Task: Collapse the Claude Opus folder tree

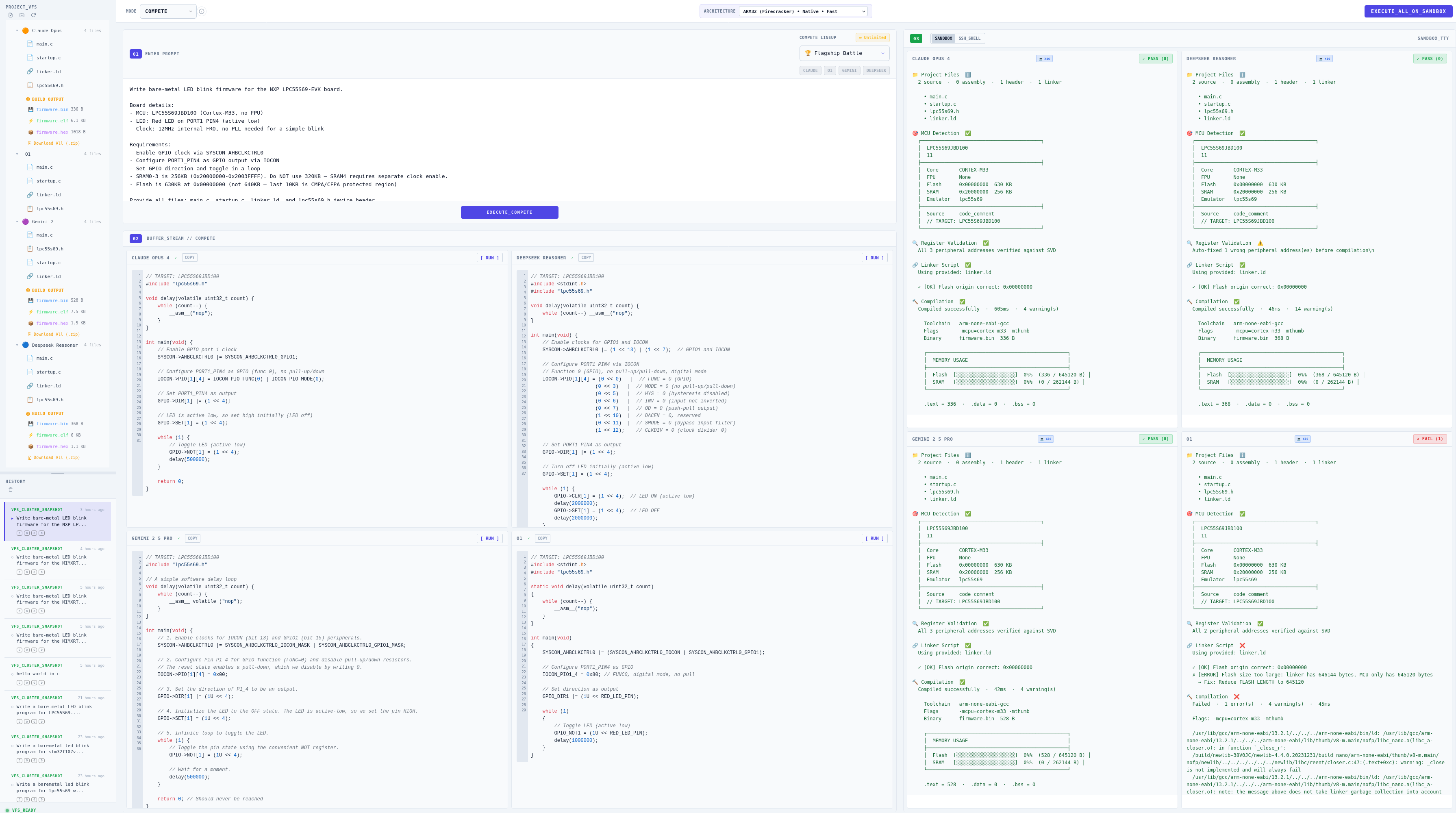Action: [x=17, y=30]
